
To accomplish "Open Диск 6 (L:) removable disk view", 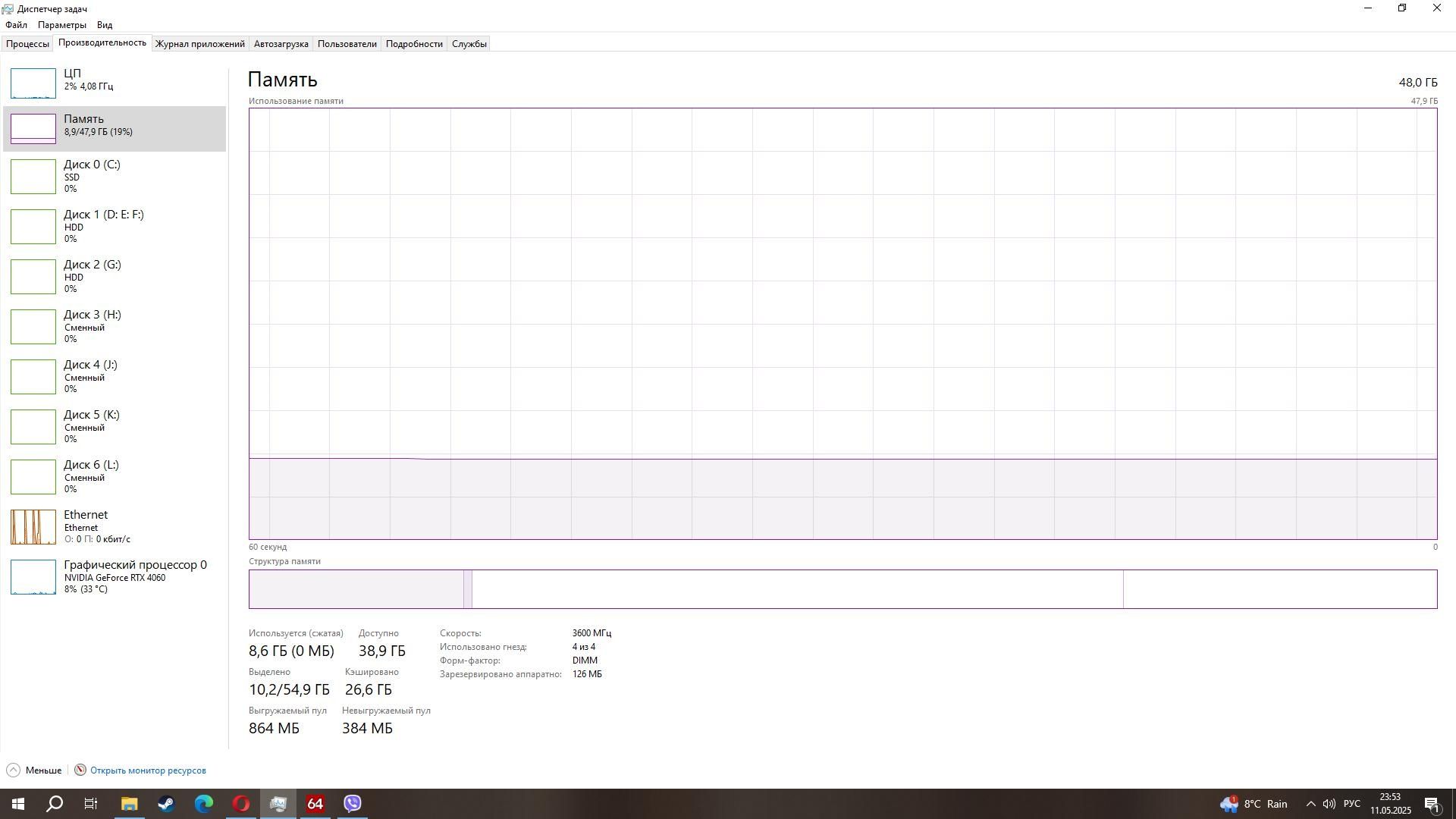I will pyautogui.click(x=115, y=476).
